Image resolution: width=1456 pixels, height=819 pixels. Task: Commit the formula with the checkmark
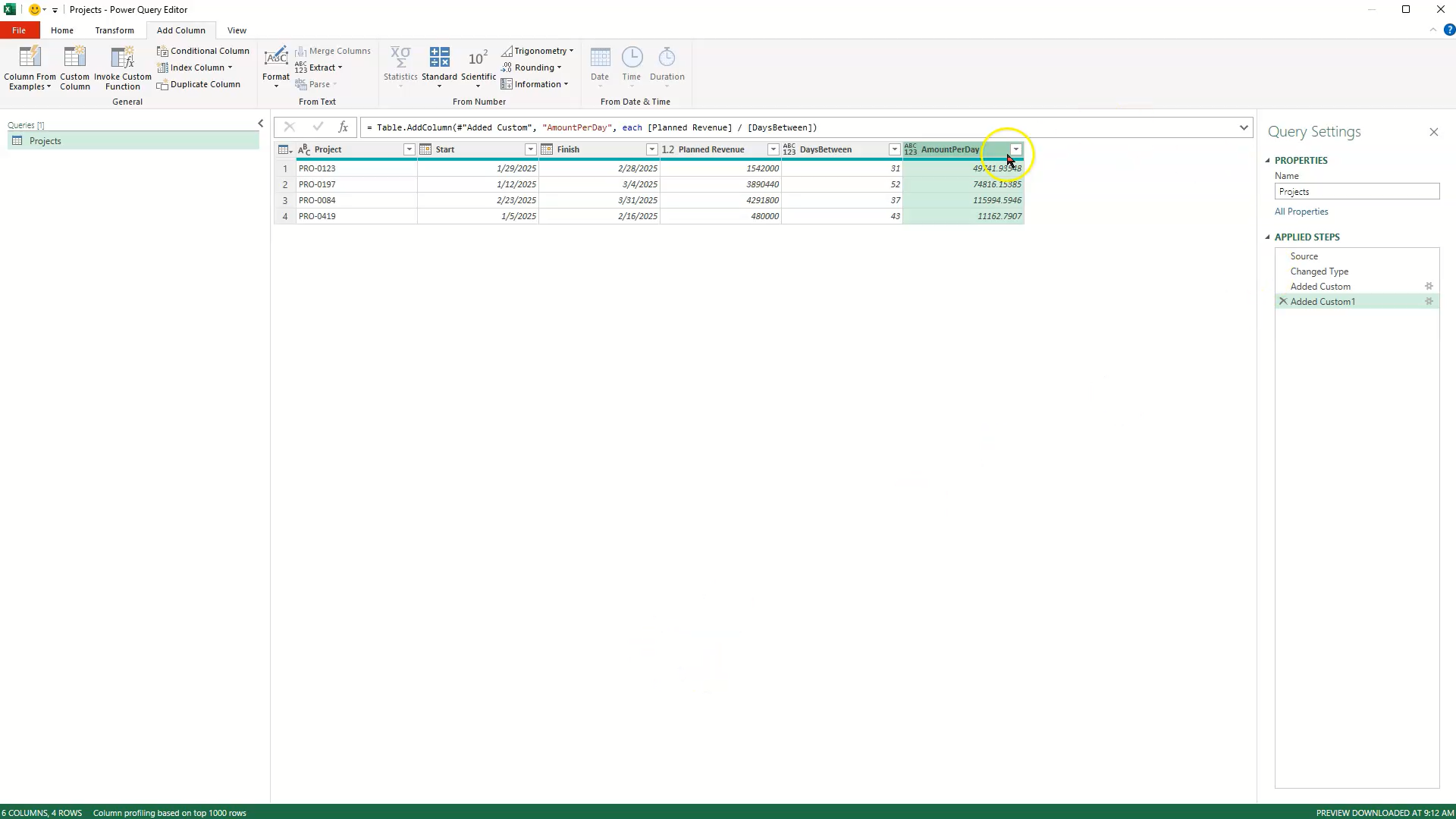318,127
